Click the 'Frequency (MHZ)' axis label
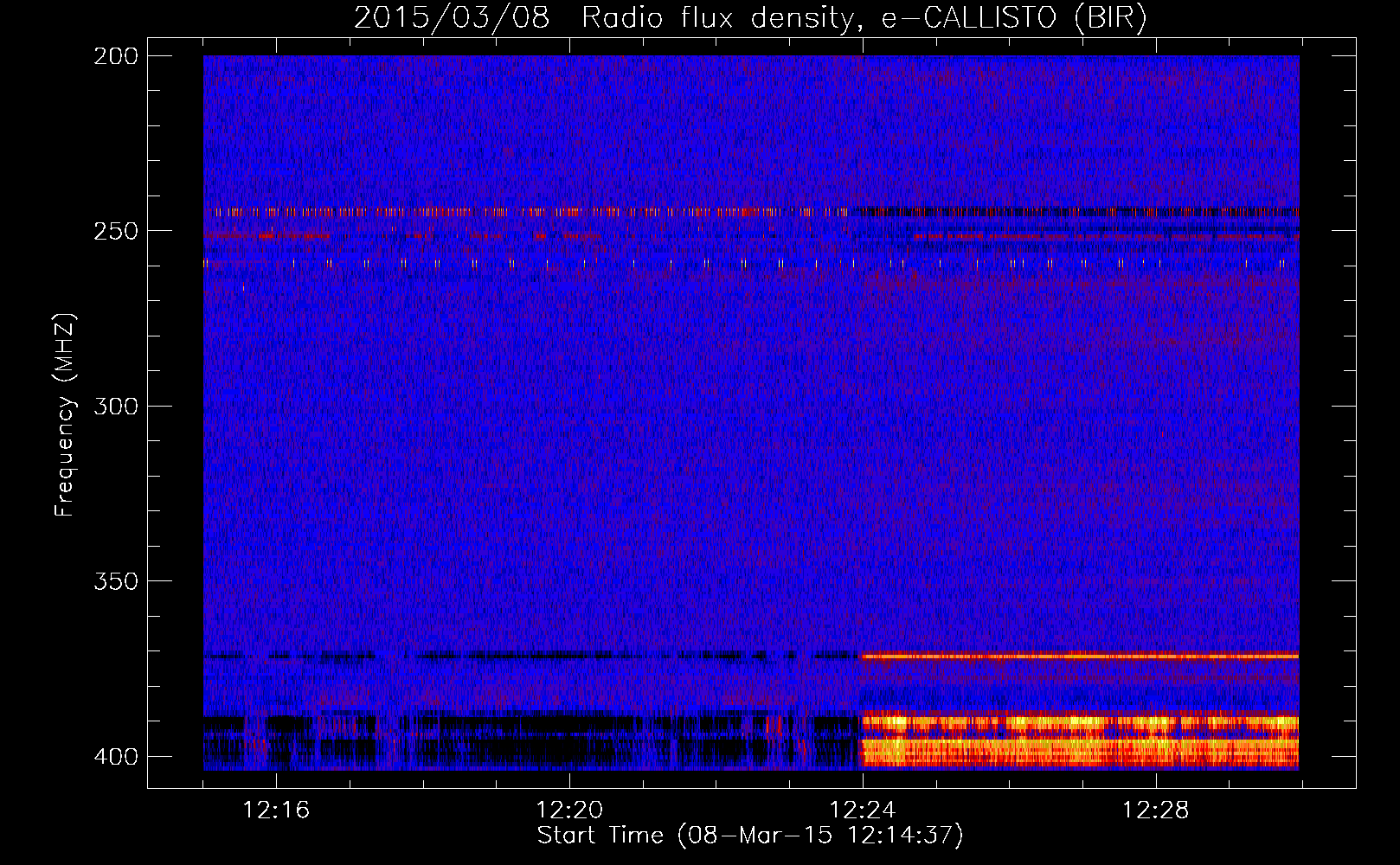Screen dimensions: 1400x865 pyautogui.click(x=65, y=415)
